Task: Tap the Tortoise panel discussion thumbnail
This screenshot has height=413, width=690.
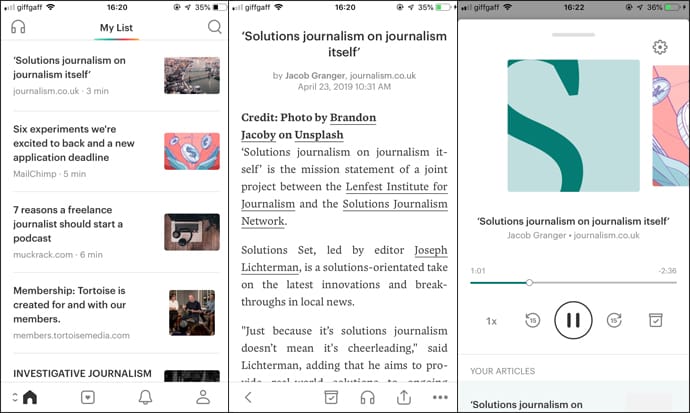Action: tap(192, 313)
